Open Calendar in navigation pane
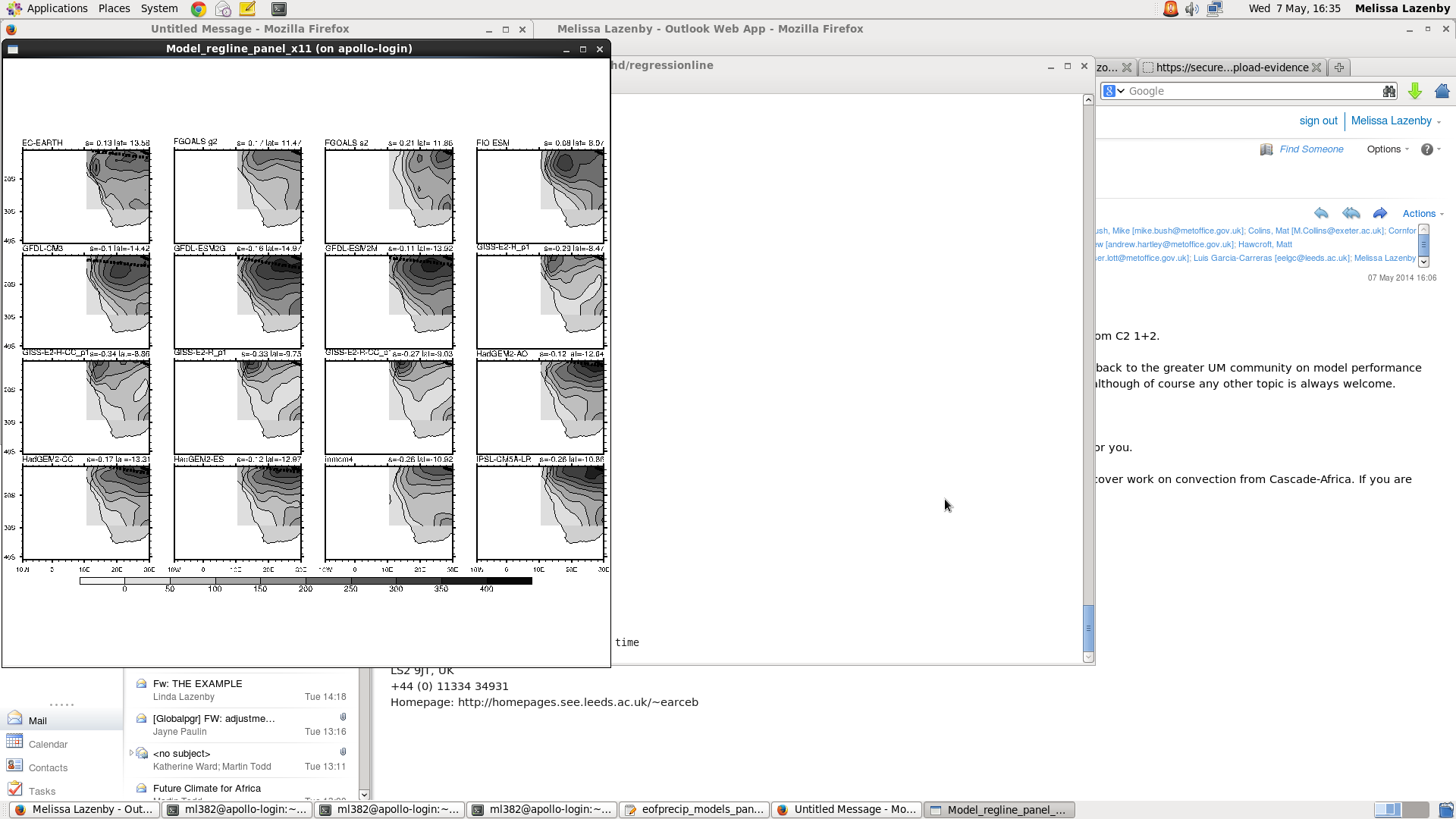This screenshot has height=819, width=1456. click(x=48, y=745)
